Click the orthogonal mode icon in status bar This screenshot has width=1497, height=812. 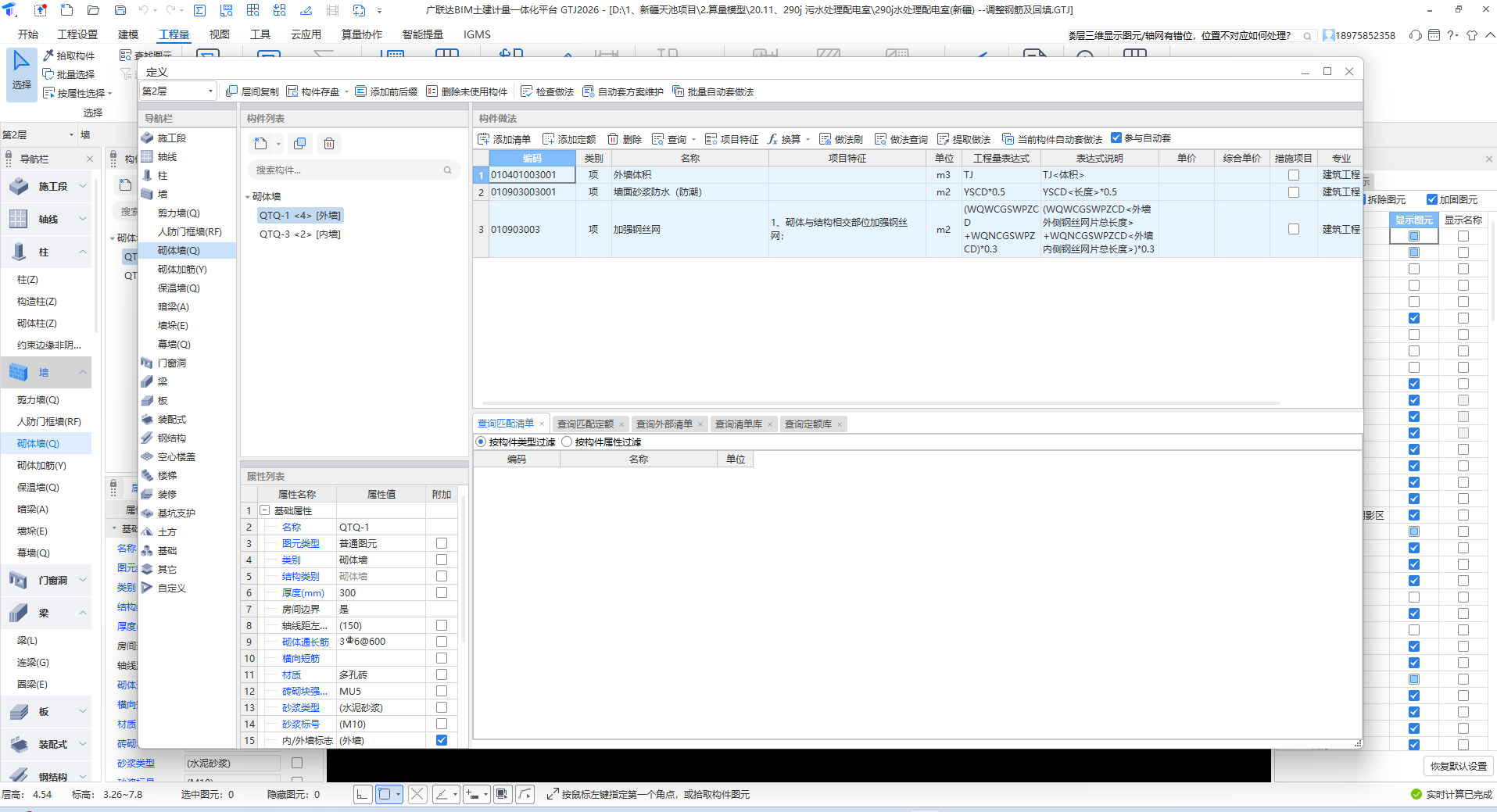coord(362,794)
